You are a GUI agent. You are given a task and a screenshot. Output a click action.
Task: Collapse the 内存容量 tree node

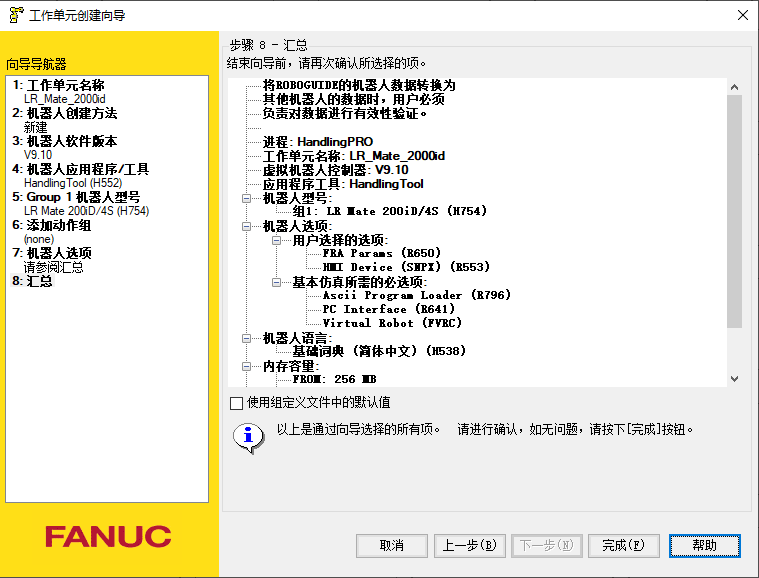pos(246,366)
